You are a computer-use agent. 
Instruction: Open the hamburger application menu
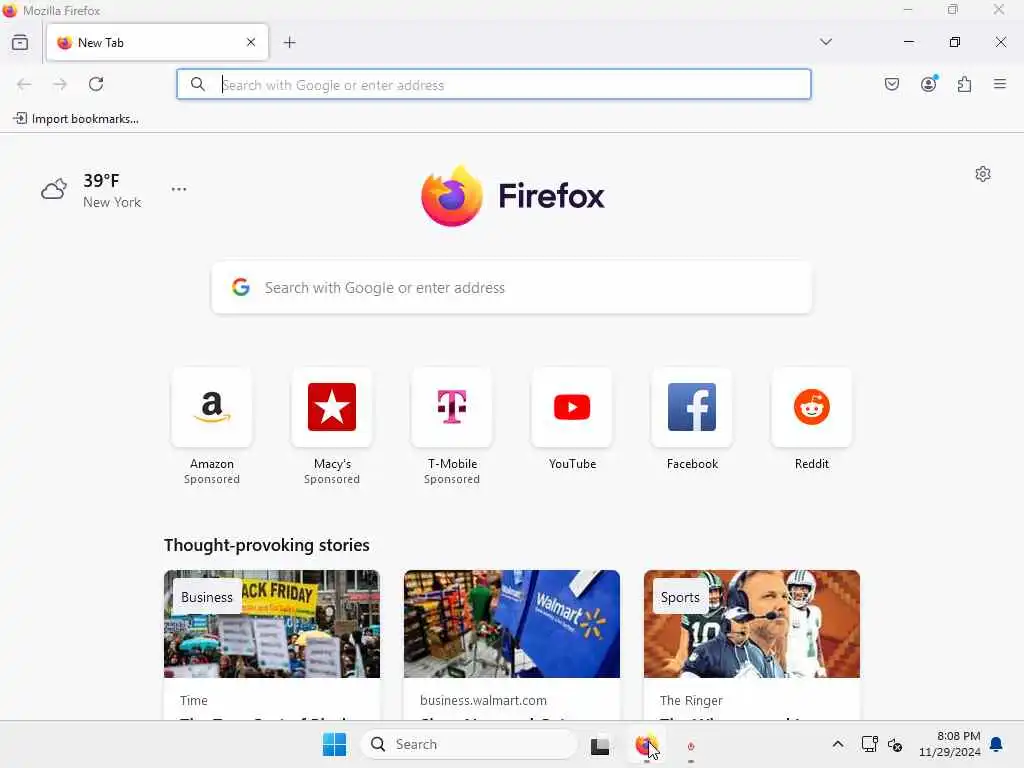[x=999, y=84]
